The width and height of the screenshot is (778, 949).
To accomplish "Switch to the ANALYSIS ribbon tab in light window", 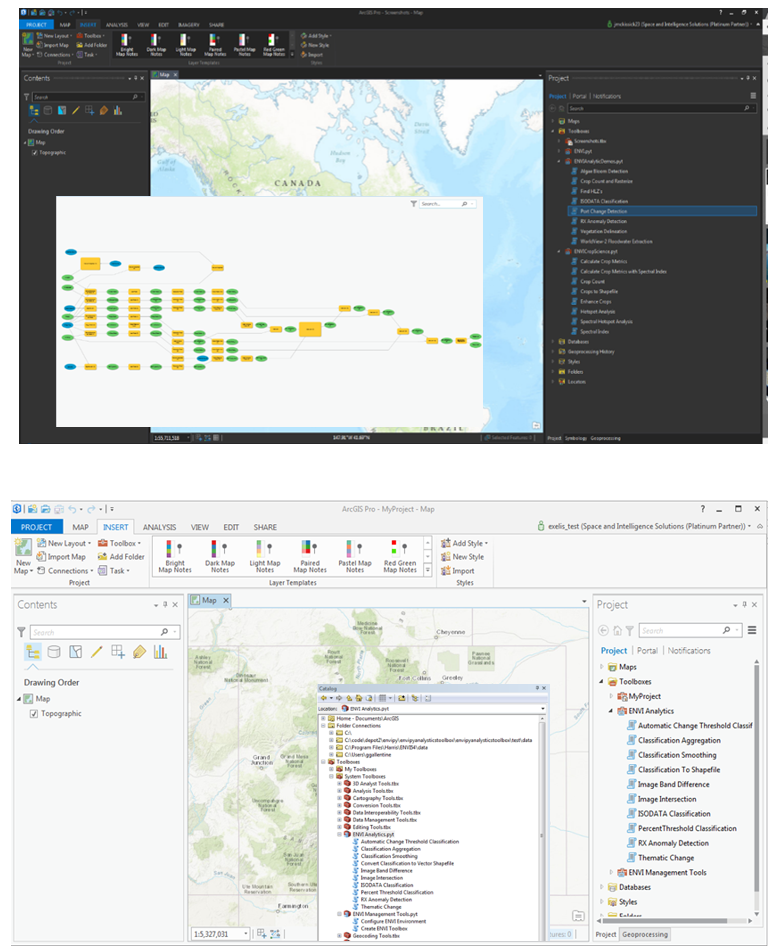I will (x=158, y=527).
